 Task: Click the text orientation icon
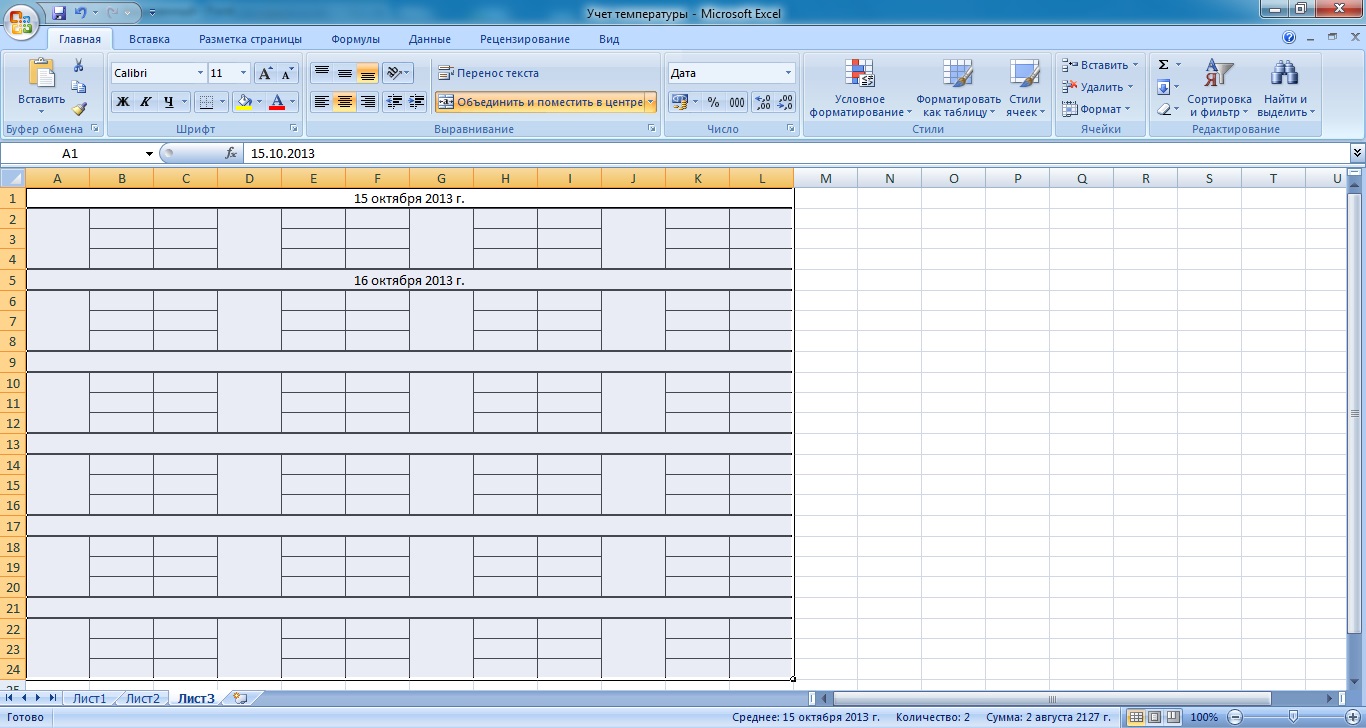pyautogui.click(x=393, y=73)
